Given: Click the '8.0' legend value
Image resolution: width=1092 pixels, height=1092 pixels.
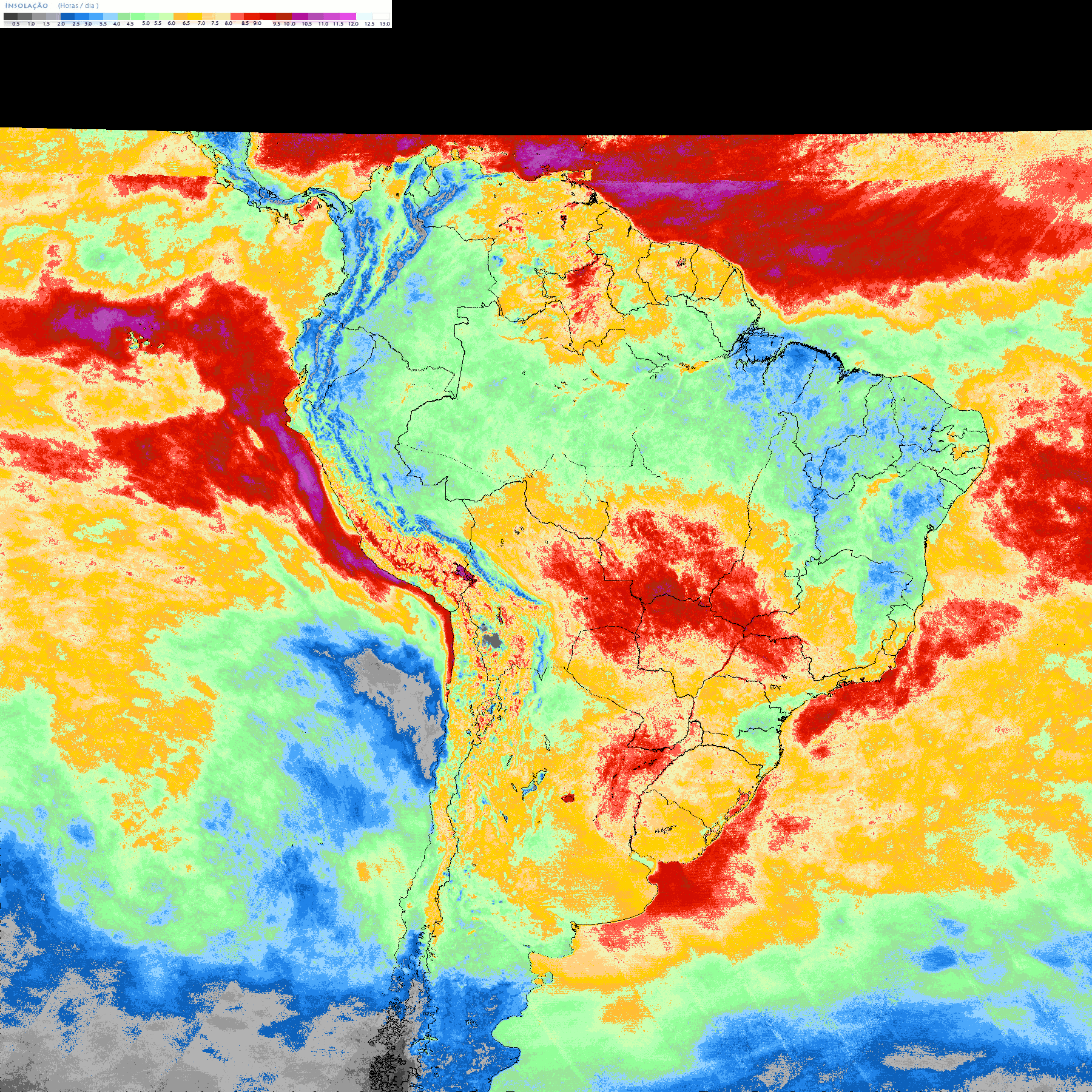Looking at the screenshot, I should coord(229,23).
